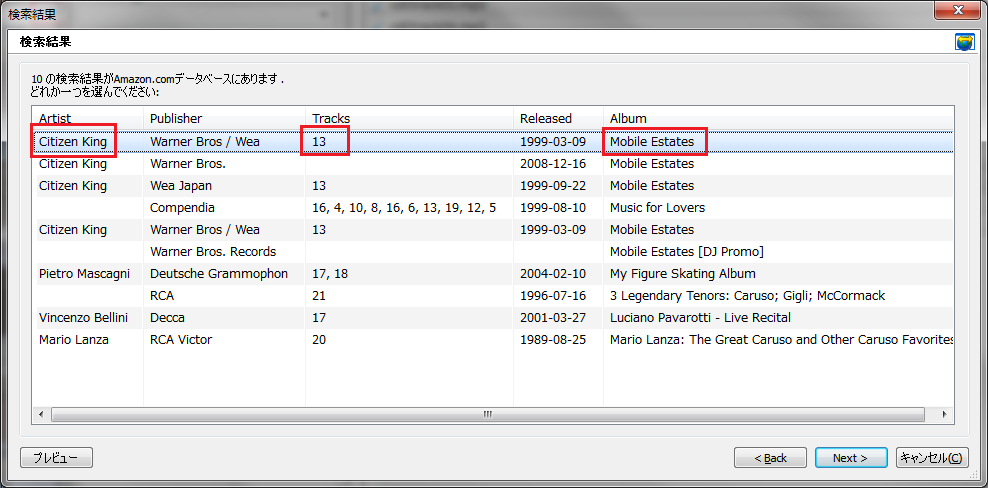Select 3 Legendary Tenors album
This screenshot has width=988, height=488.
coord(747,296)
